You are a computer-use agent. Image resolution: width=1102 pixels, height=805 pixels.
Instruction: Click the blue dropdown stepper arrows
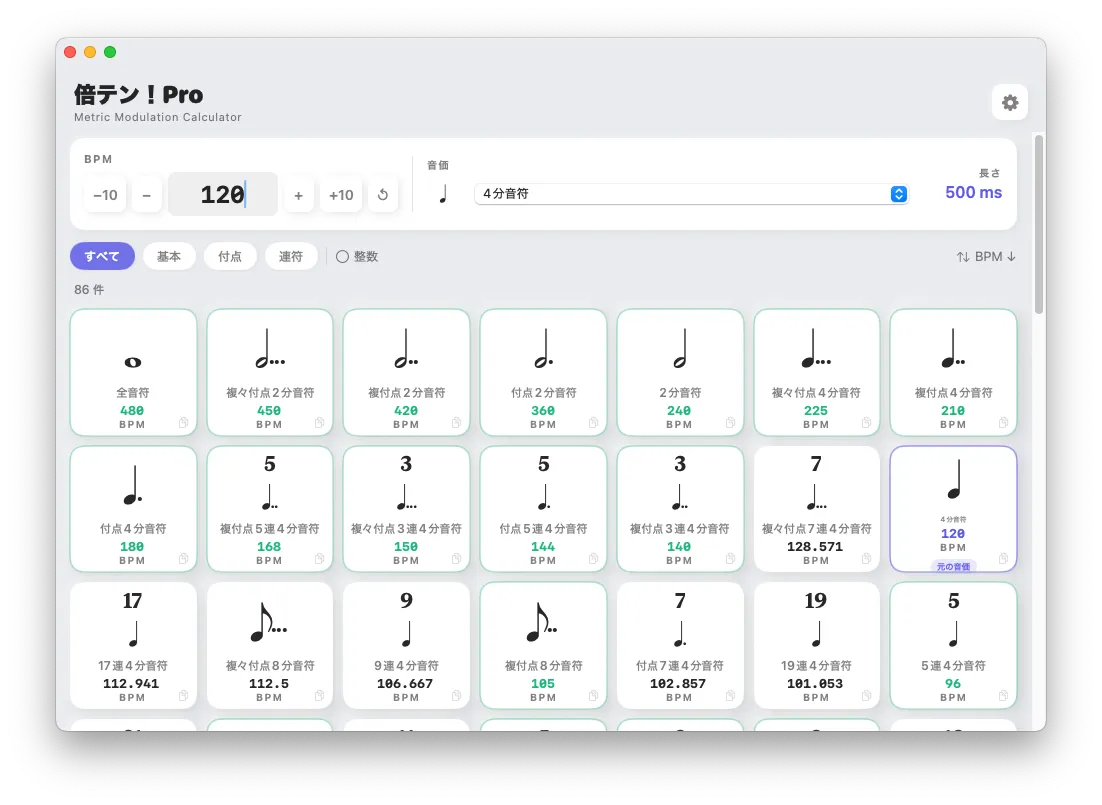pos(899,194)
